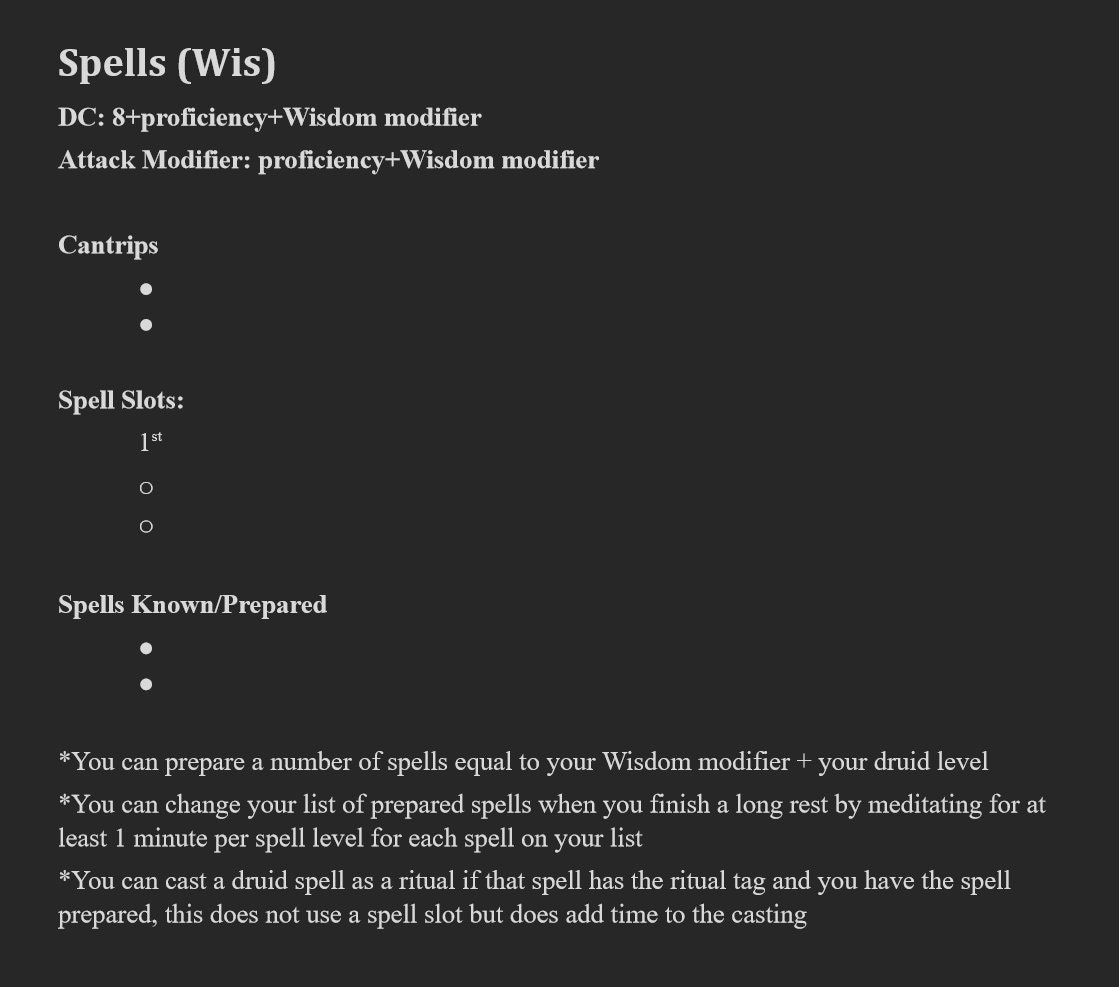Select the Cantrips heading
Image resolution: width=1119 pixels, height=987 pixels.
click(108, 246)
